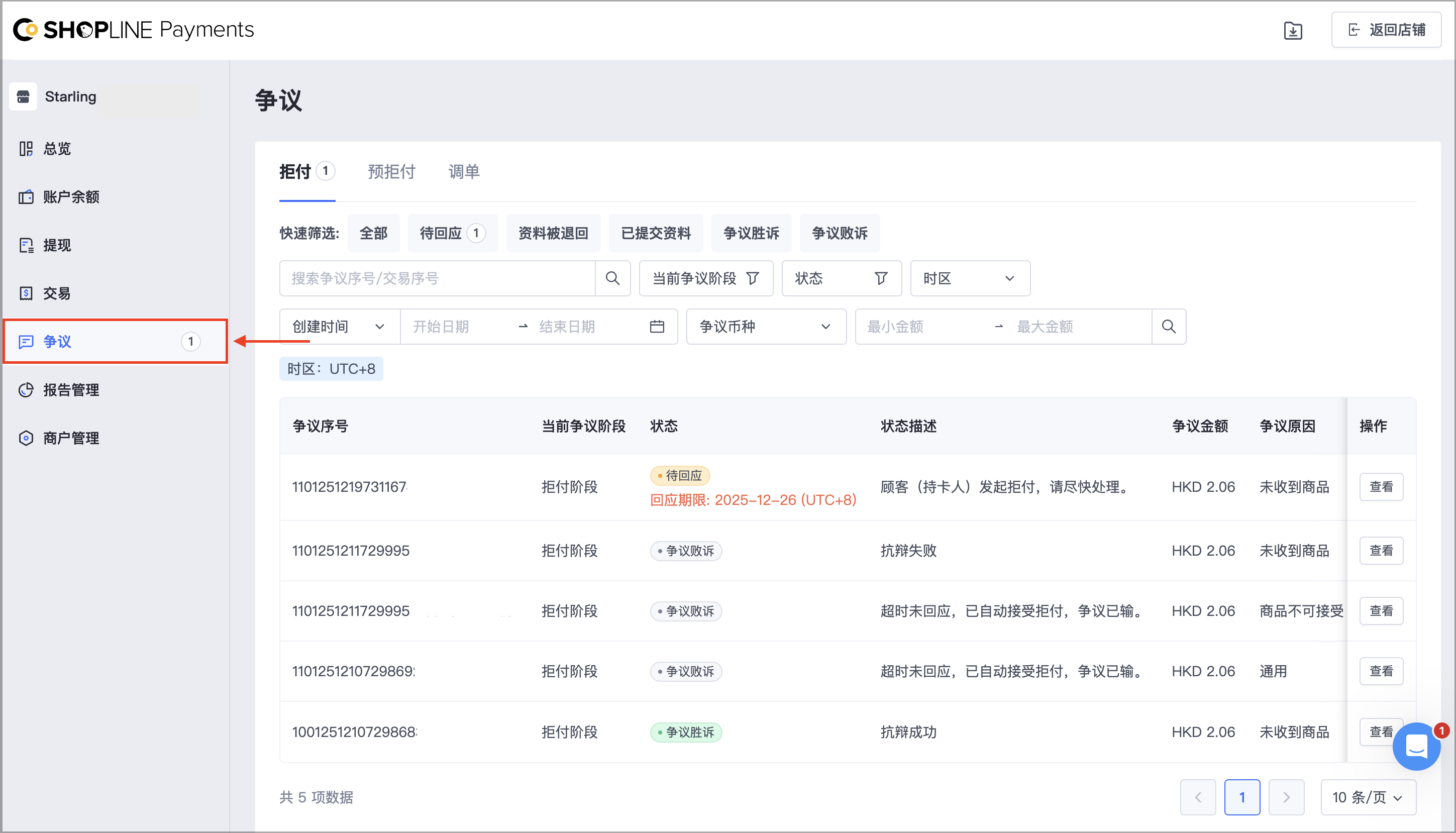Select the 资料被退回 quick filter
Image resolution: width=1456 pixels, height=833 pixels.
553,233
